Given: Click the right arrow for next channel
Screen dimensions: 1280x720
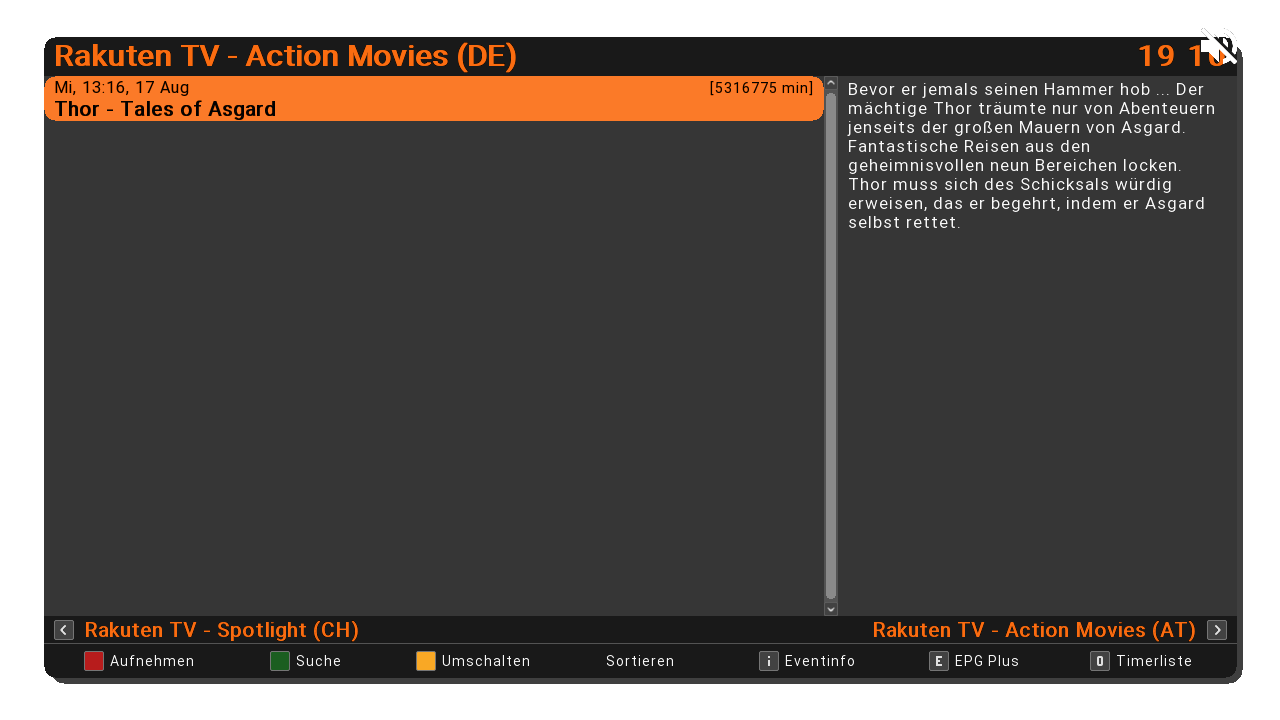Looking at the screenshot, I should [1217, 630].
